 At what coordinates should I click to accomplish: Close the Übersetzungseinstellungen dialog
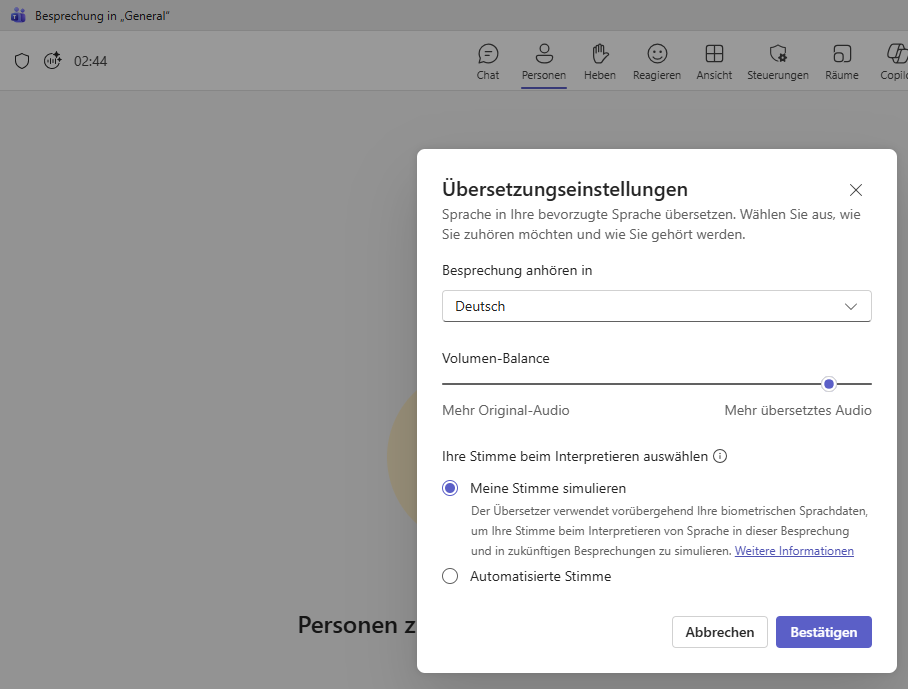[856, 190]
